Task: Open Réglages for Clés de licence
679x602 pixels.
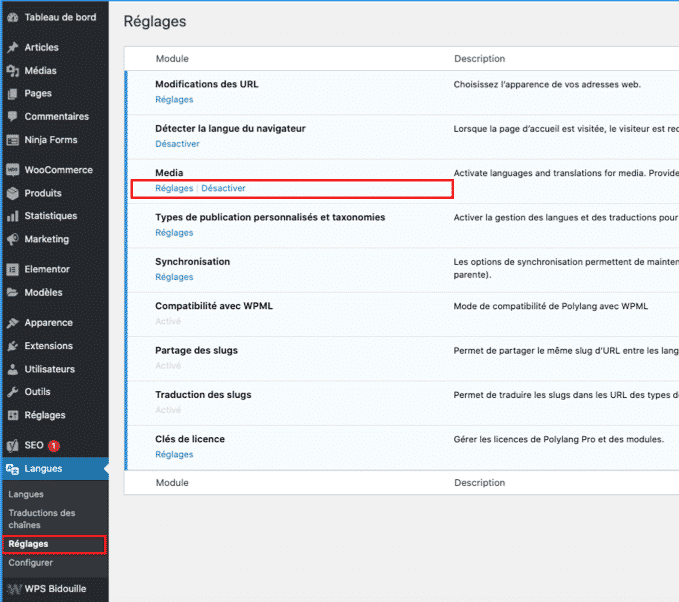Action: coord(174,455)
